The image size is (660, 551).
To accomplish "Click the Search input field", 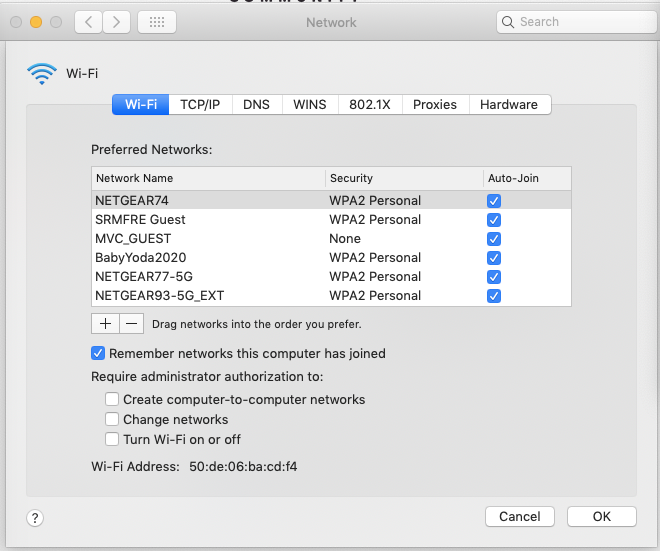I will coord(575,22).
